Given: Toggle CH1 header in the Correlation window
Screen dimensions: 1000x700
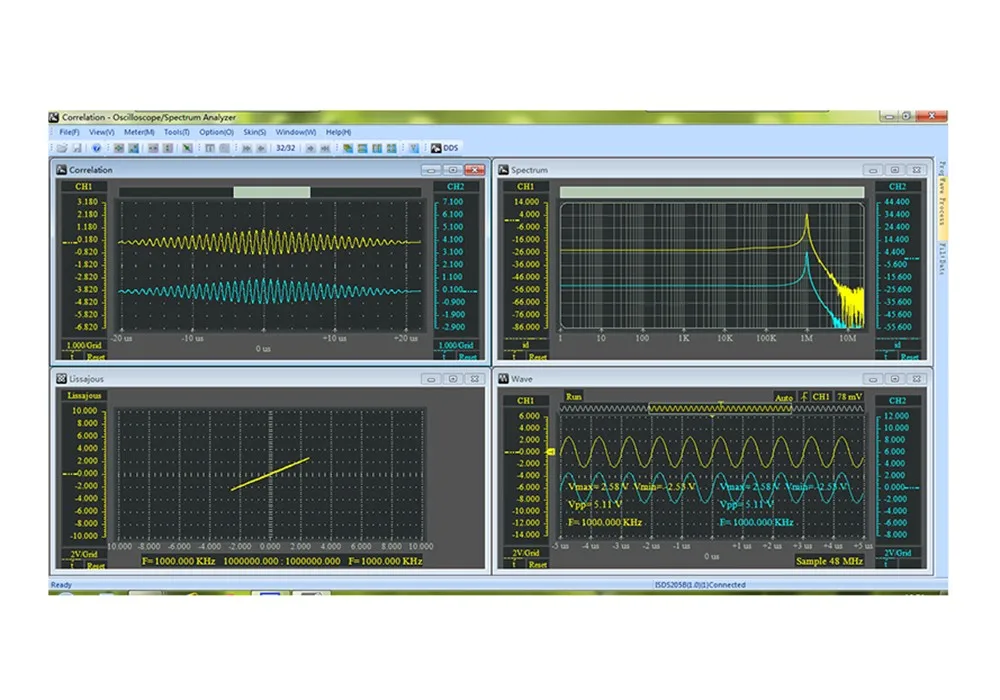Looking at the screenshot, I should pyautogui.click(x=84, y=187).
